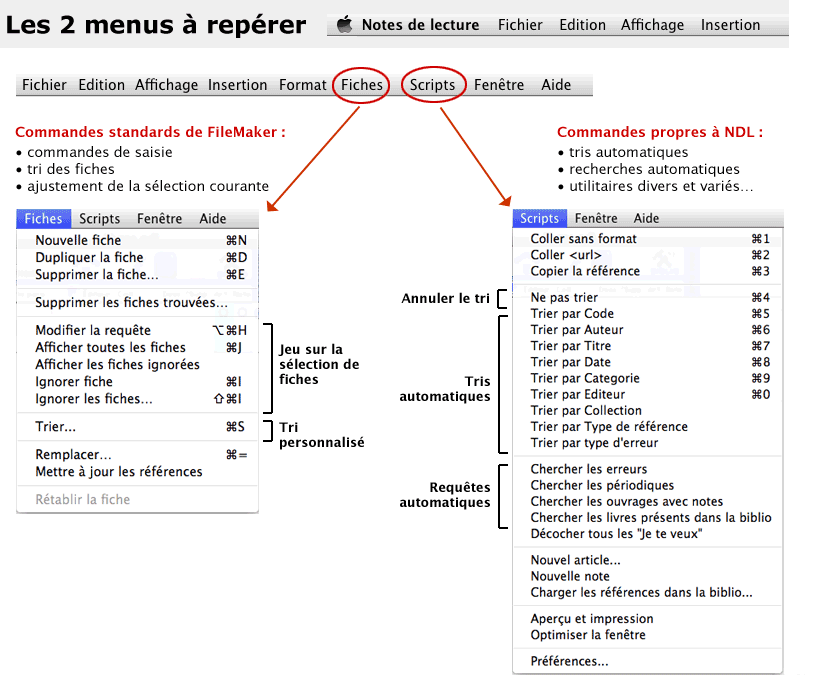Choose Aperçu et impression
This screenshot has height=675, width=817.
pyautogui.click(x=648, y=619)
